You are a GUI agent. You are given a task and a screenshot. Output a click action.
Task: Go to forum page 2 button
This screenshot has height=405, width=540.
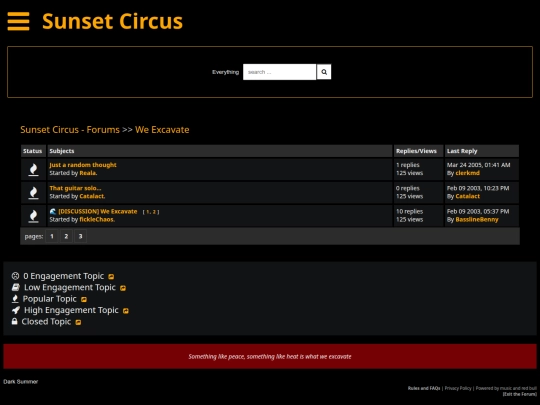pyautogui.click(x=66, y=236)
